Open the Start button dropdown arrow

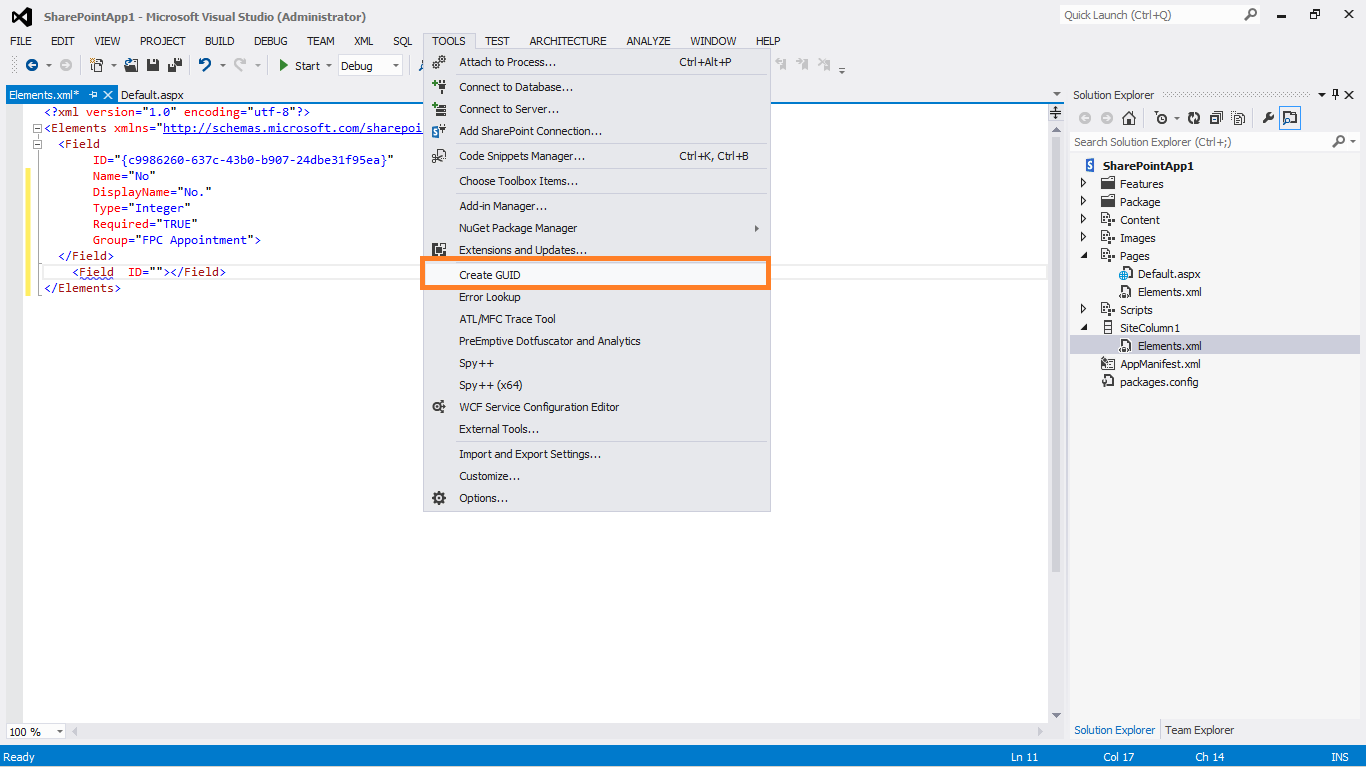click(329, 66)
